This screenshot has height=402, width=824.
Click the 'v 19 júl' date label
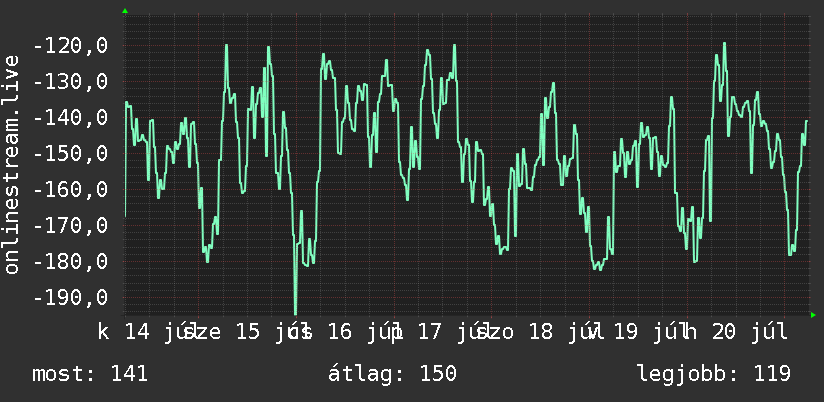click(x=637, y=333)
